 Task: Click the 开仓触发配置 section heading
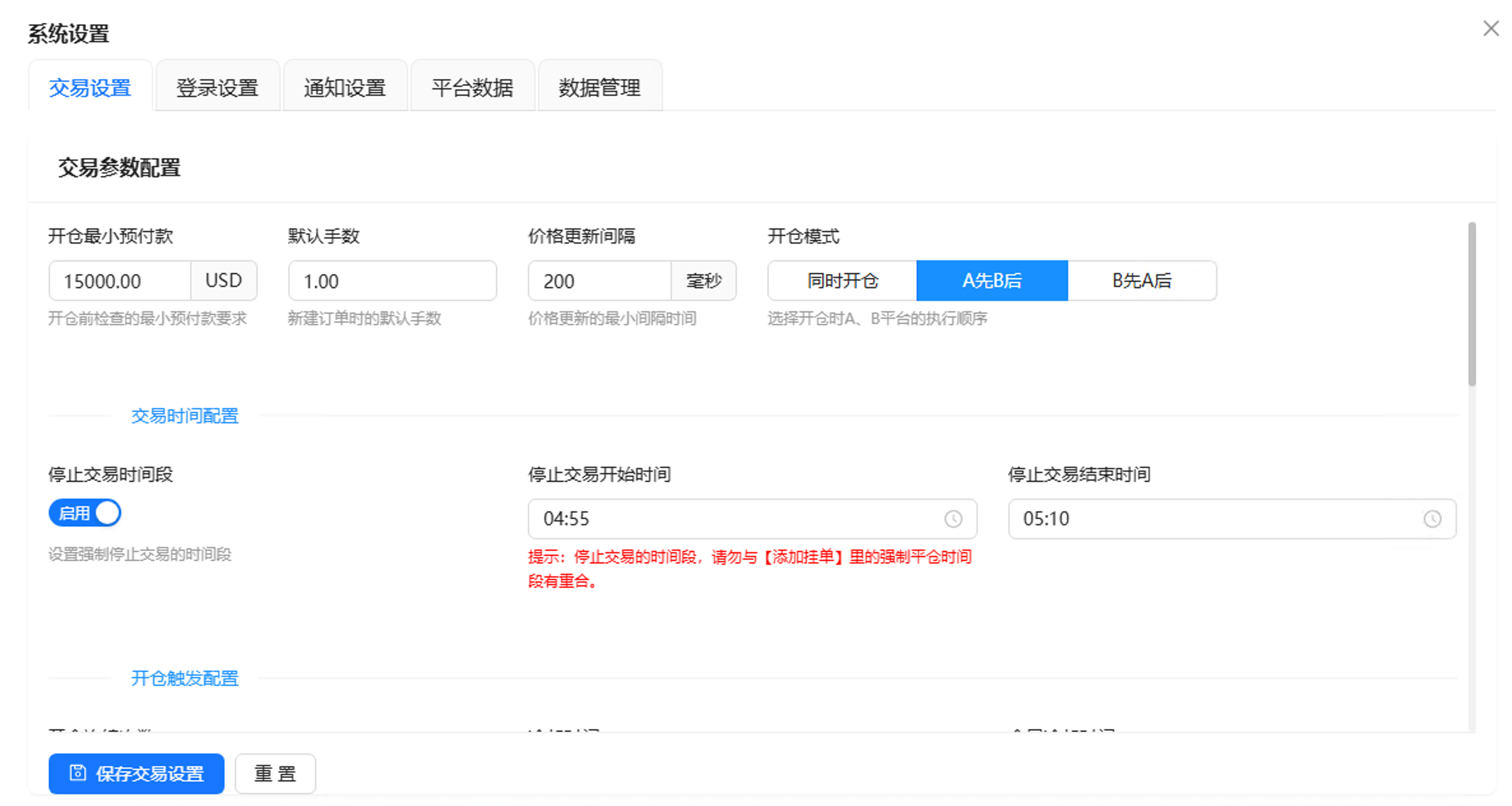click(x=185, y=678)
